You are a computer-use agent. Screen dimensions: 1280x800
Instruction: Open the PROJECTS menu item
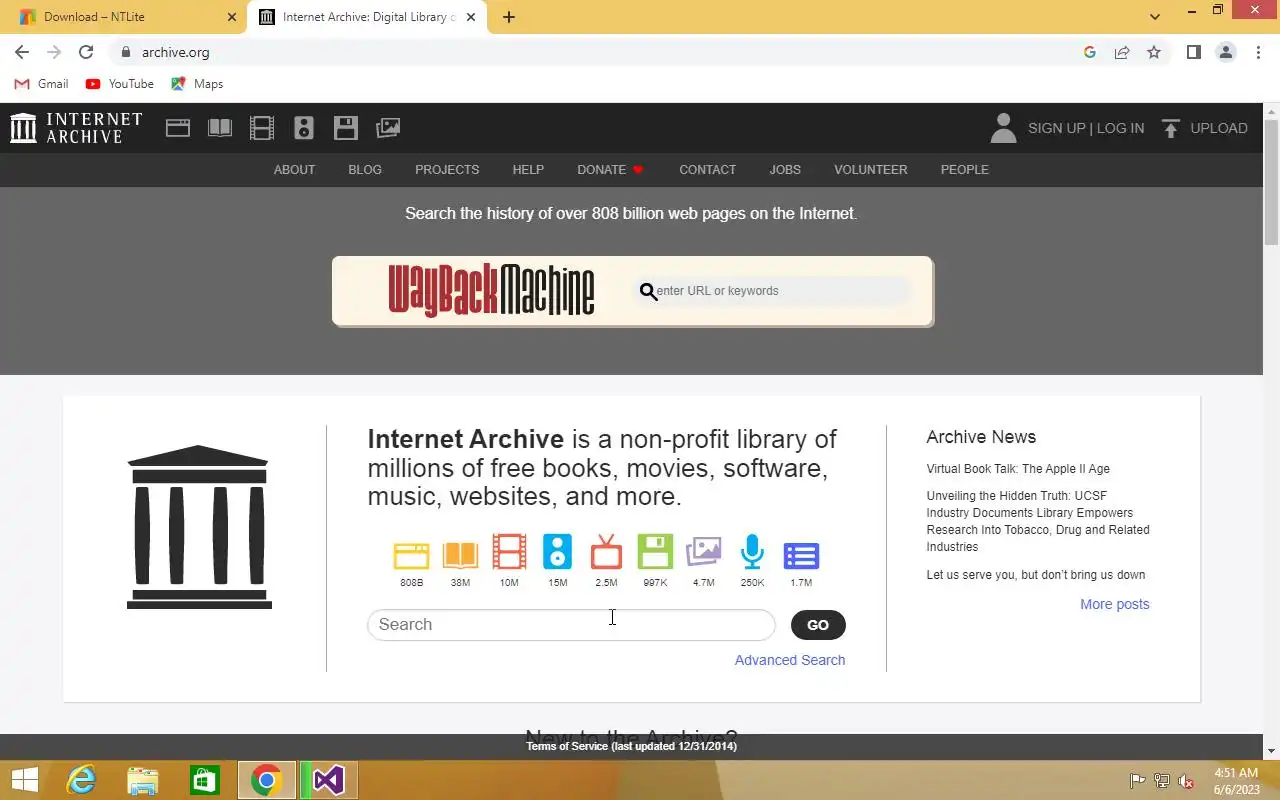(447, 170)
